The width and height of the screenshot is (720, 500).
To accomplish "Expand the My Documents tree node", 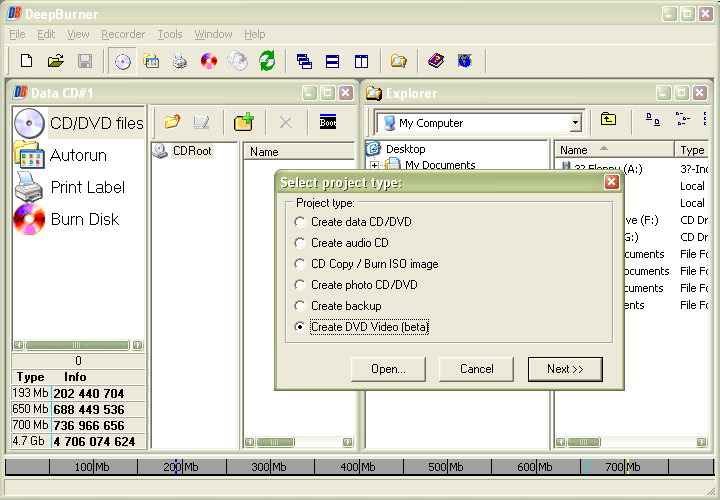I will pos(375,165).
